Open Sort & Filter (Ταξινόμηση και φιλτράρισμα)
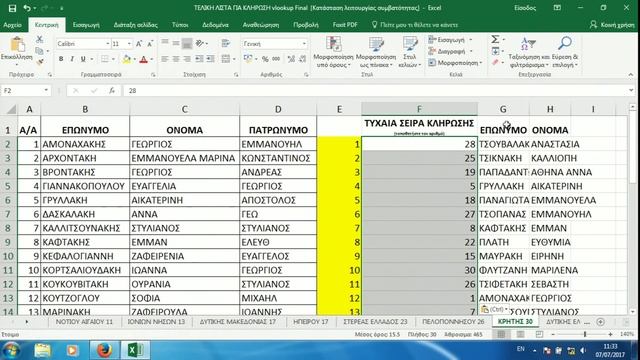 (529, 52)
